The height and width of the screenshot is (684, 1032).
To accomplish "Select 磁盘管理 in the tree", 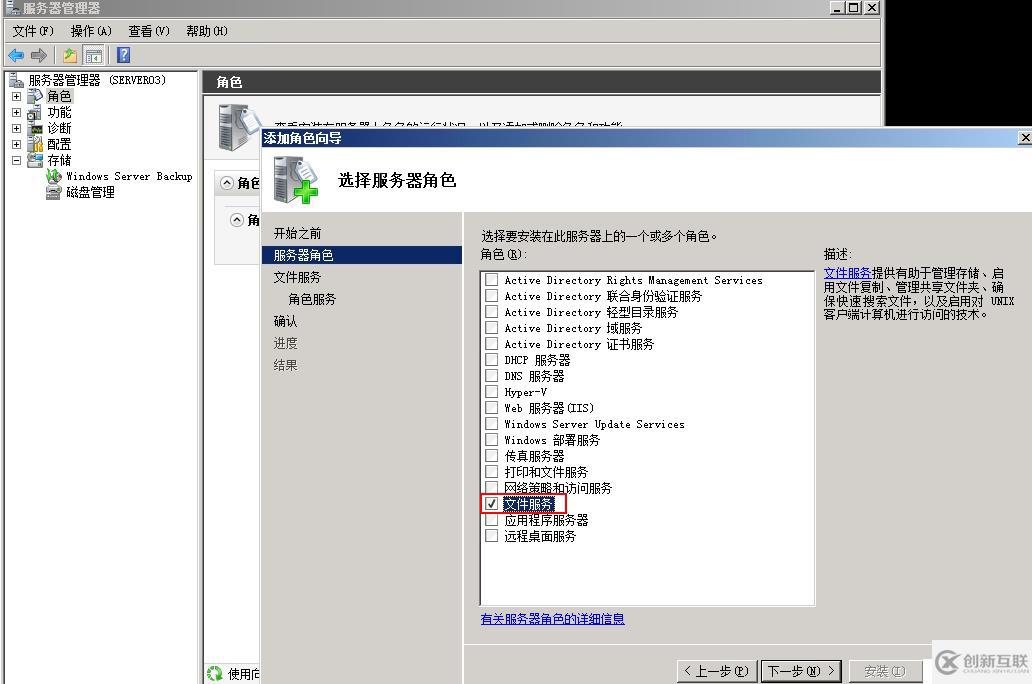I will point(90,192).
